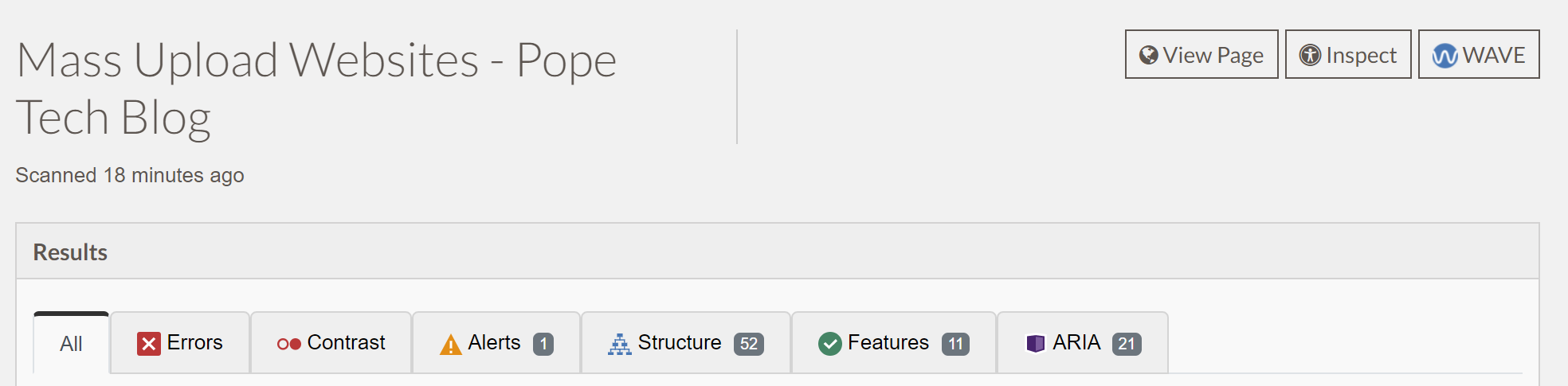The image size is (1568, 386).
Task: Click the purple ARIA icon
Action: [x=1035, y=343]
